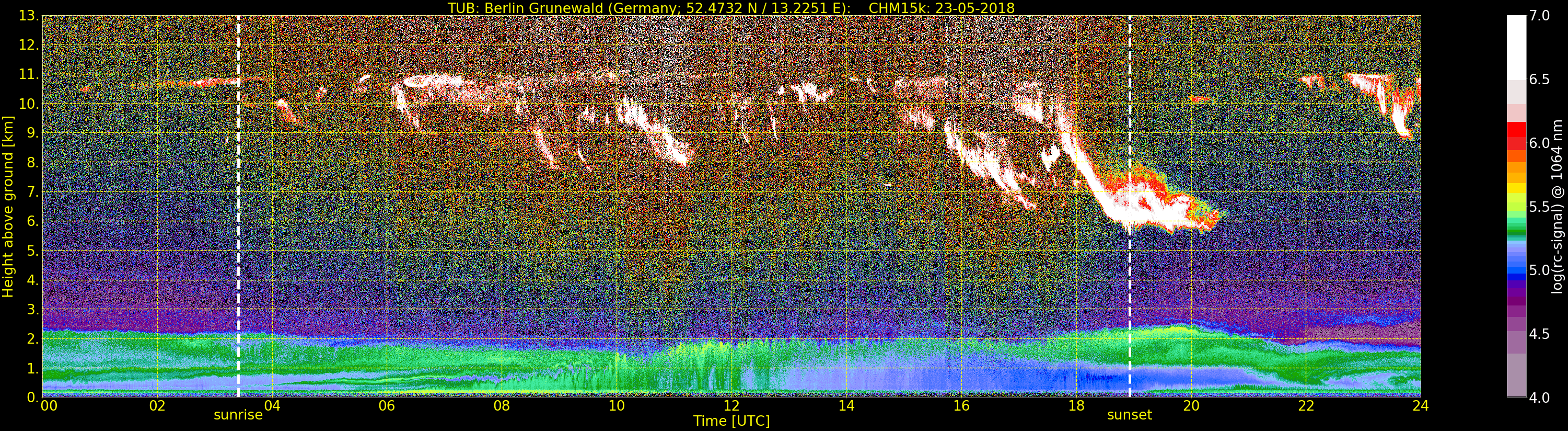Click the '2.' height axis tick label
The width and height of the screenshot is (1568, 431).
32,338
